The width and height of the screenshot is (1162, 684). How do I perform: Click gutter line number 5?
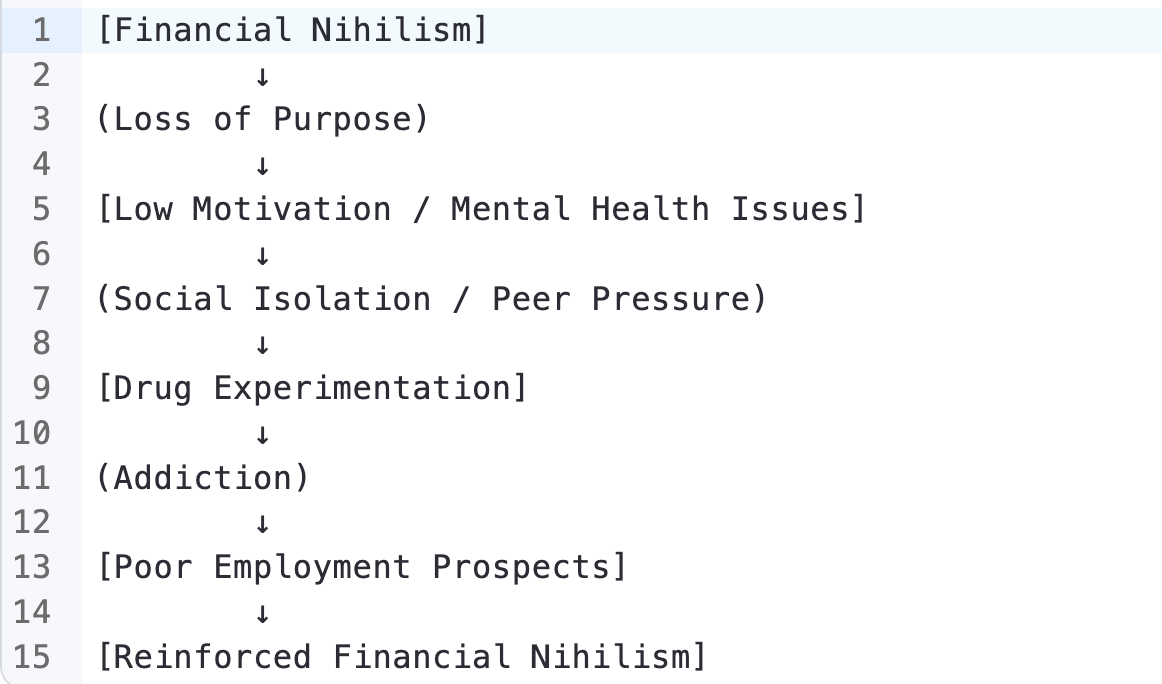[x=41, y=209]
